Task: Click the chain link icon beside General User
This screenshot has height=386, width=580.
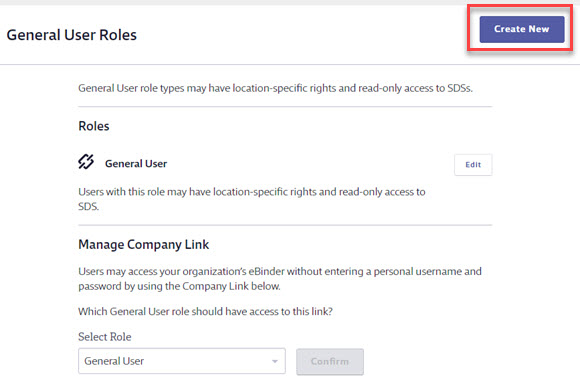Action: (x=86, y=162)
